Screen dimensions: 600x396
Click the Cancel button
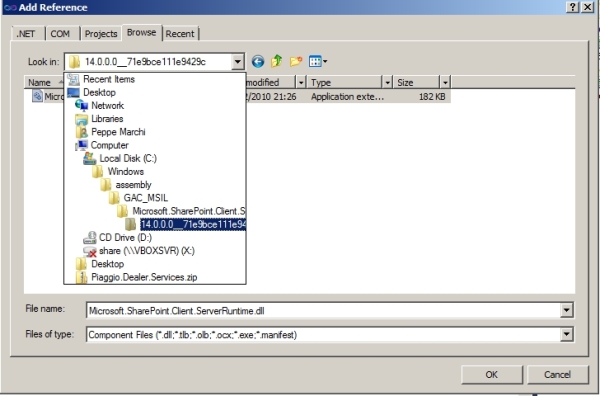pos(558,374)
